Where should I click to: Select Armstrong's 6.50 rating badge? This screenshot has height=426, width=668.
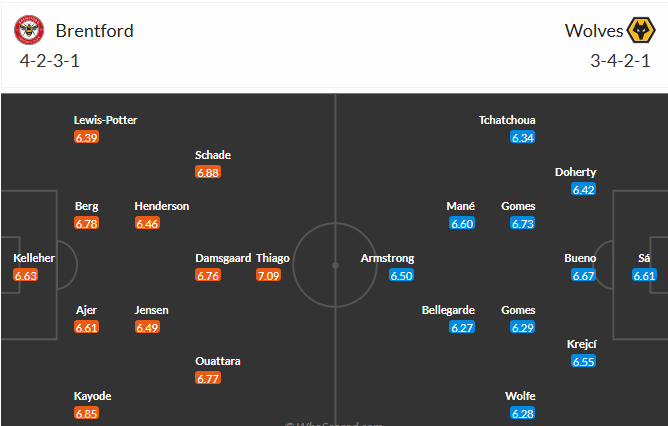(x=401, y=275)
